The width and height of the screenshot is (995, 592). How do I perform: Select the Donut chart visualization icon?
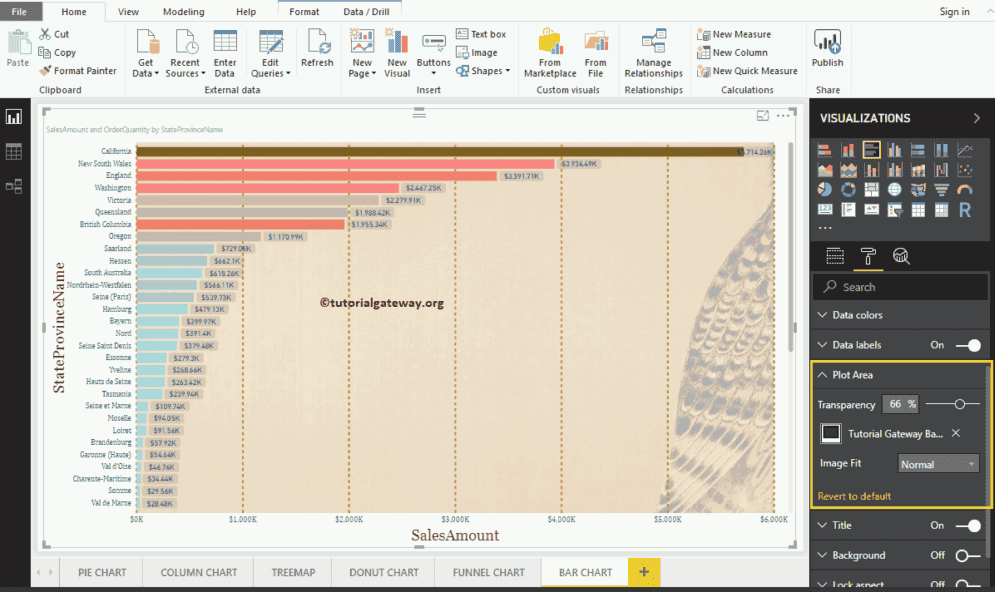[x=849, y=189]
